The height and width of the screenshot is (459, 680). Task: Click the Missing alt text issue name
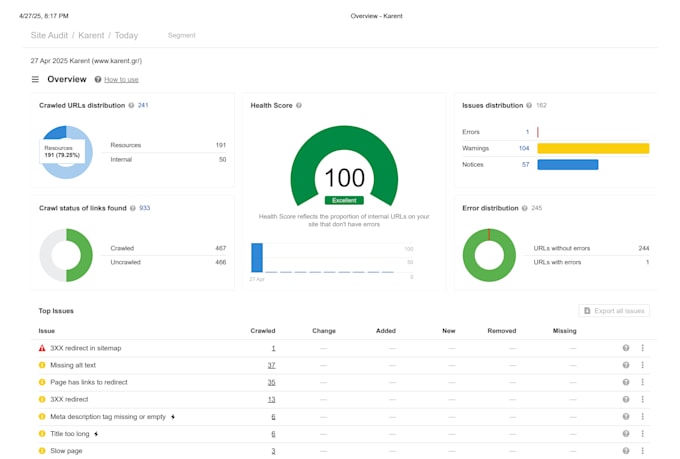(x=73, y=365)
